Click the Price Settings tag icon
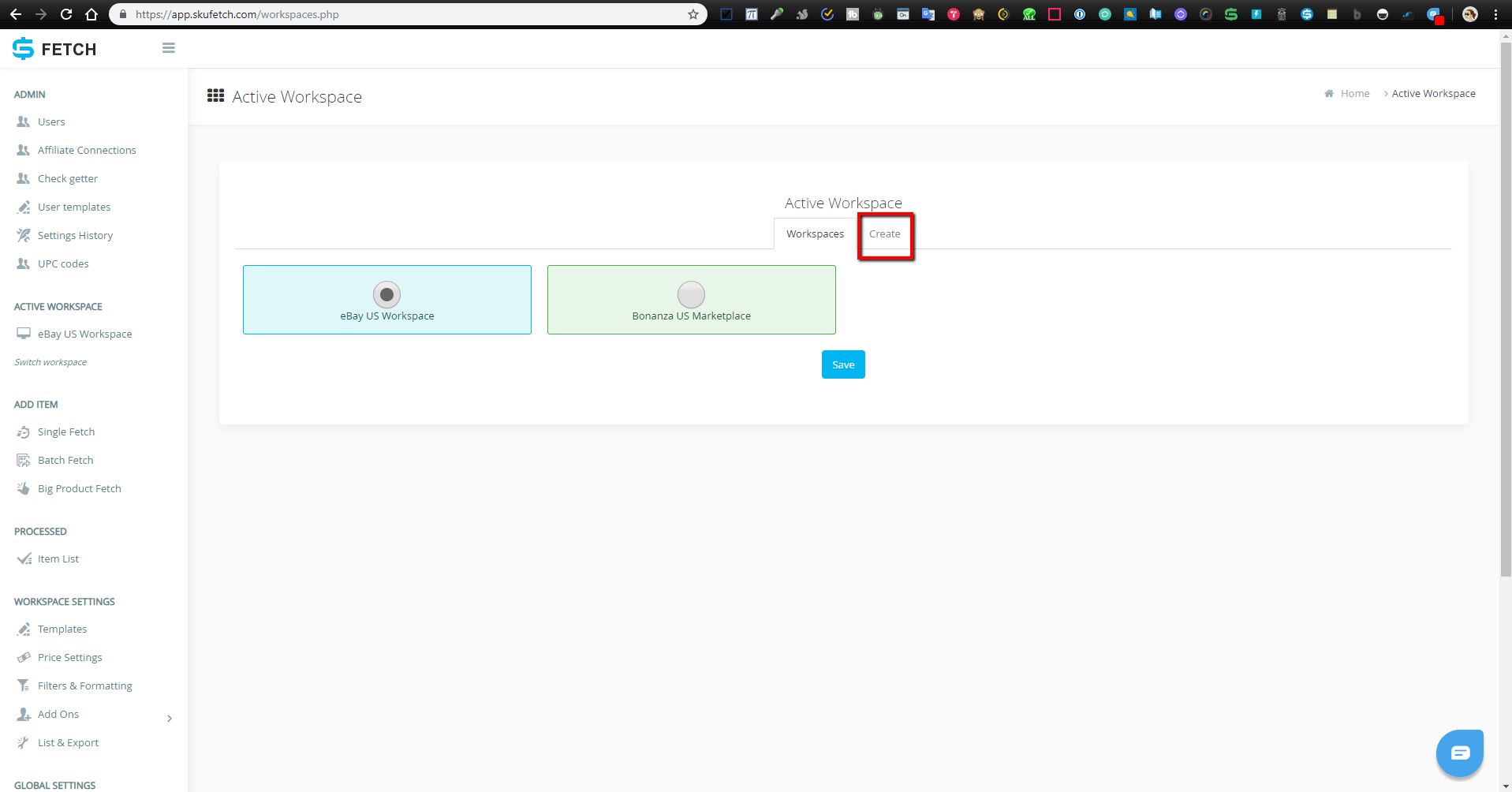Viewport: 1512px width, 792px height. pyautogui.click(x=24, y=657)
